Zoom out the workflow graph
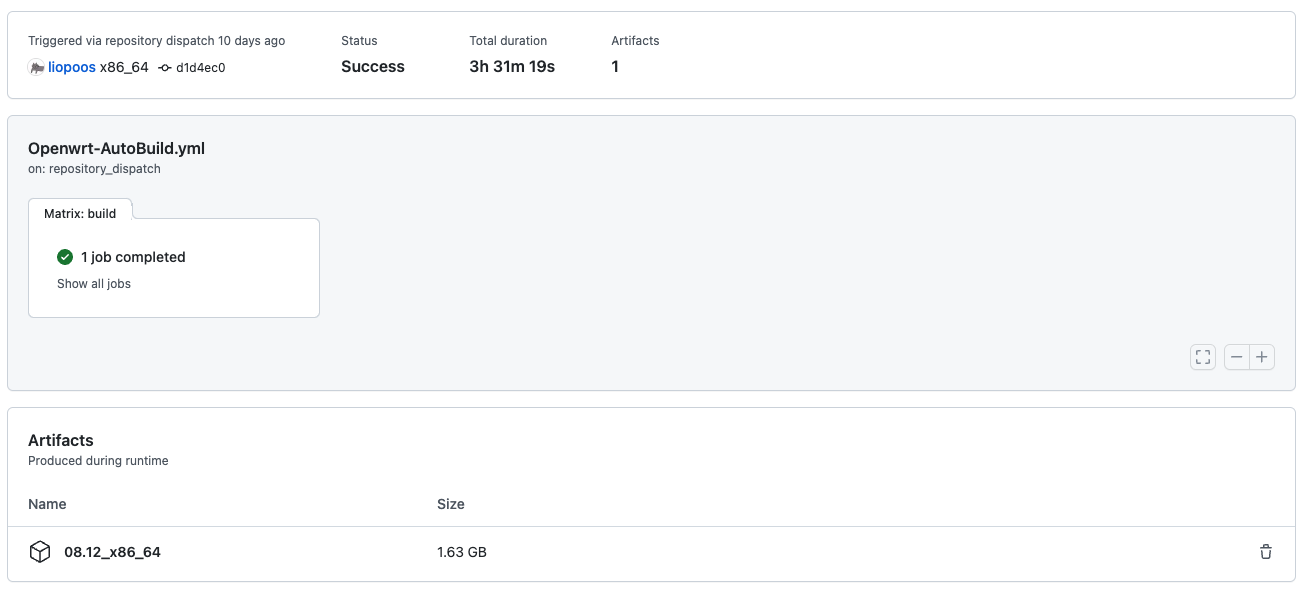The width and height of the screenshot is (1302, 589). tap(1237, 357)
